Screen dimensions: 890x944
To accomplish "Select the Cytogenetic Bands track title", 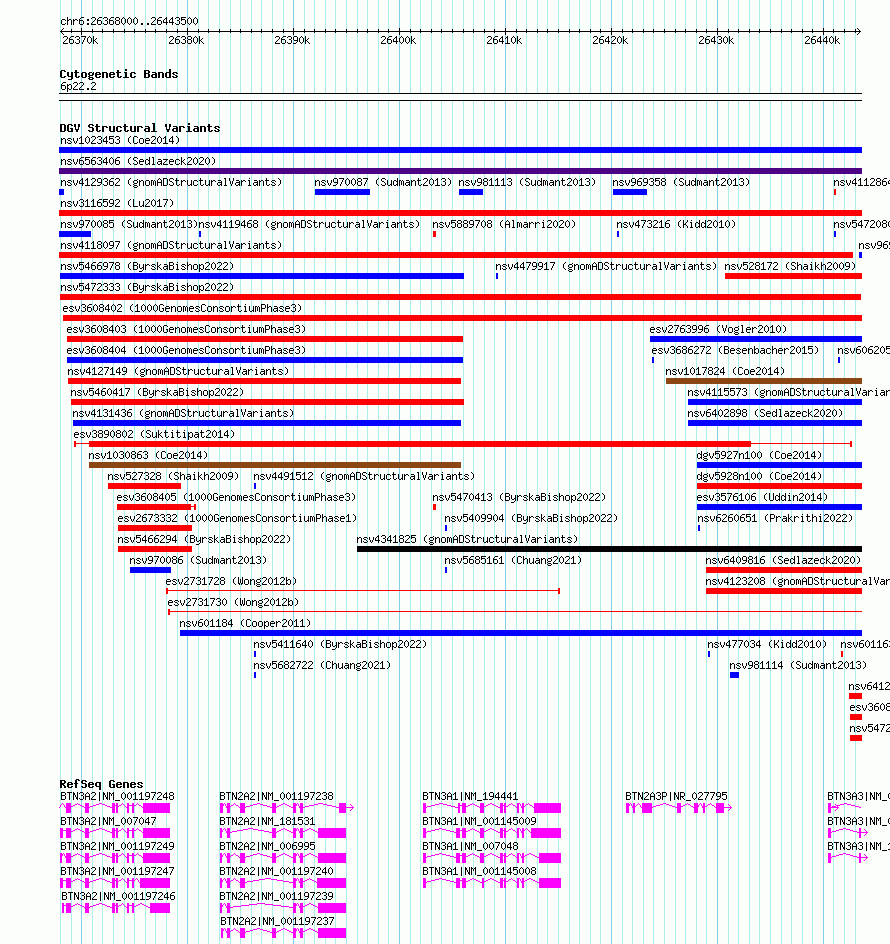I will 119,74.
